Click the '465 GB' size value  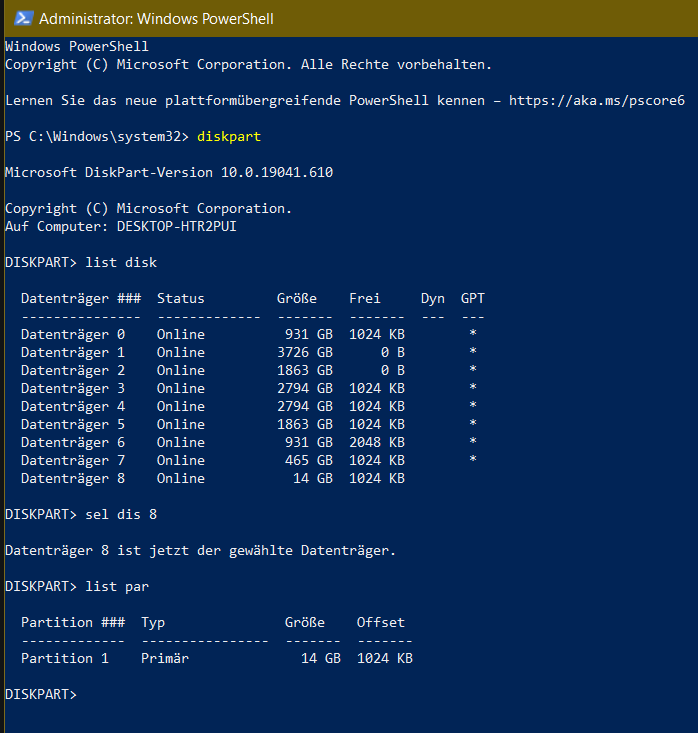coord(309,460)
